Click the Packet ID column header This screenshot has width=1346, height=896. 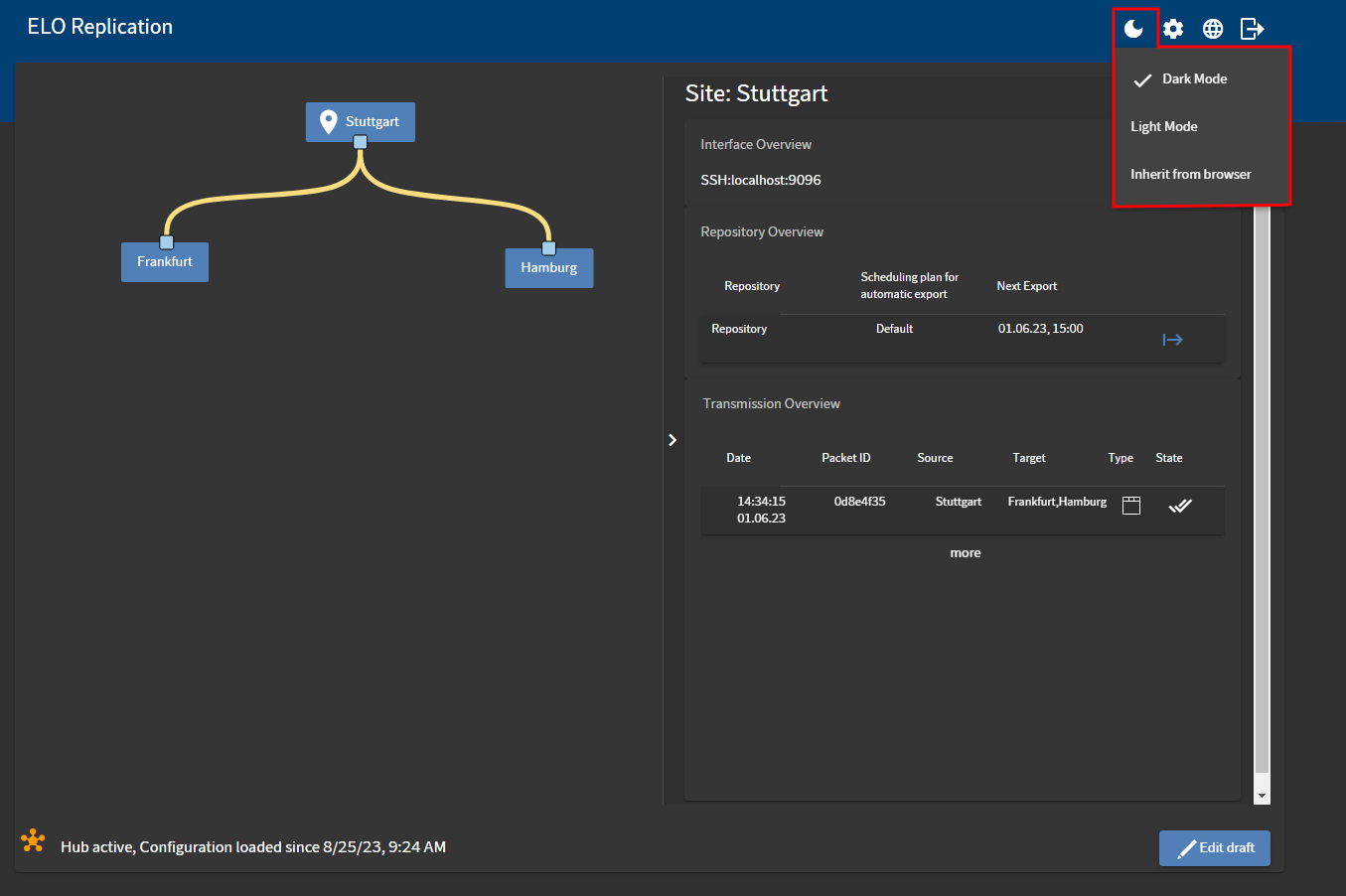pos(846,458)
